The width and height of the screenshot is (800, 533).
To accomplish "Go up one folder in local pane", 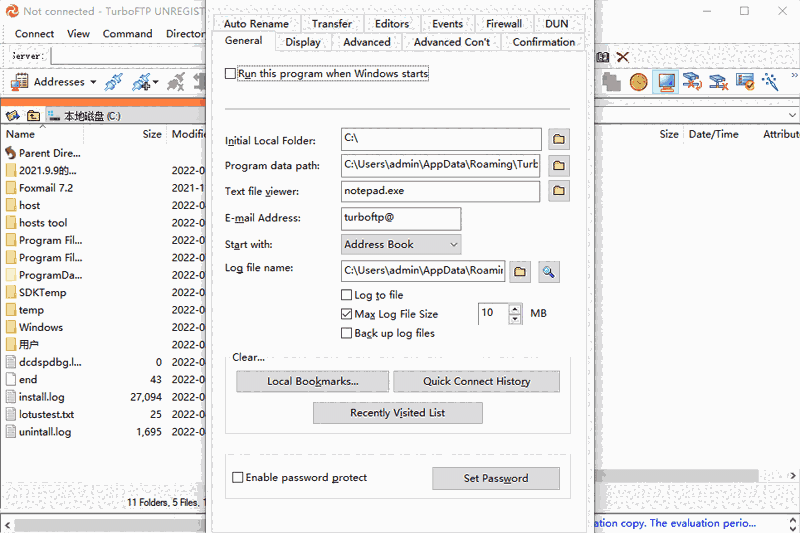I will [x=33, y=116].
